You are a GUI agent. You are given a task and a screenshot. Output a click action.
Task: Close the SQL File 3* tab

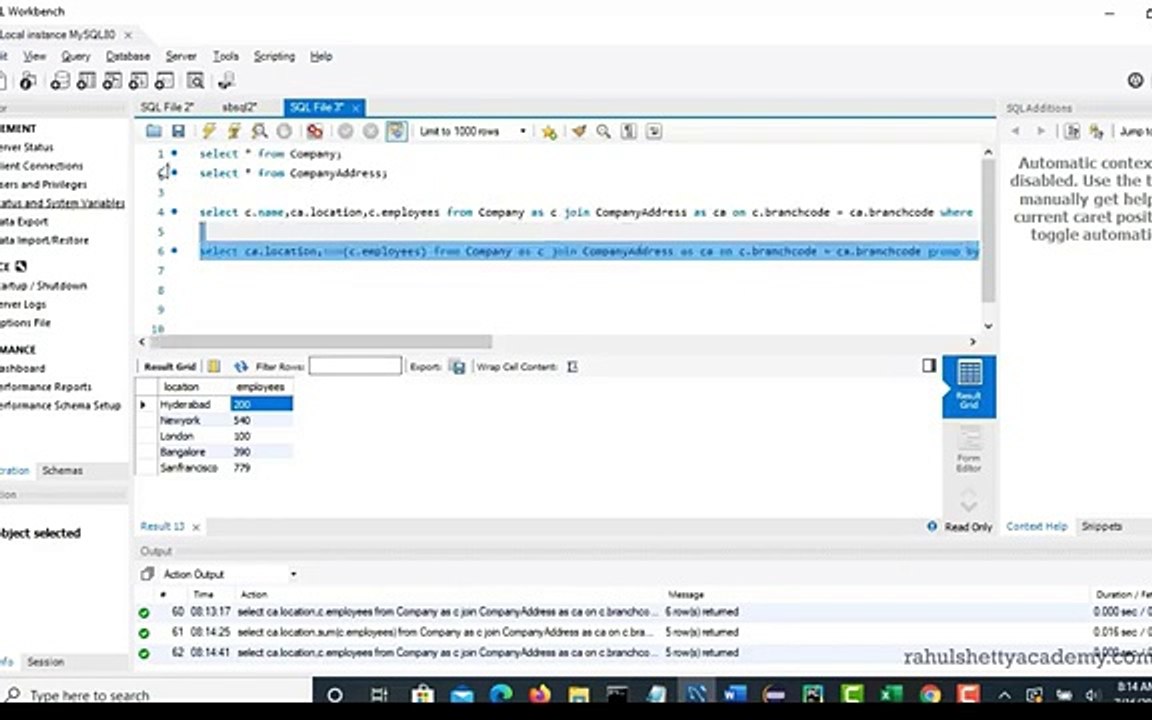pyautogui.click(x=356, y=108)
